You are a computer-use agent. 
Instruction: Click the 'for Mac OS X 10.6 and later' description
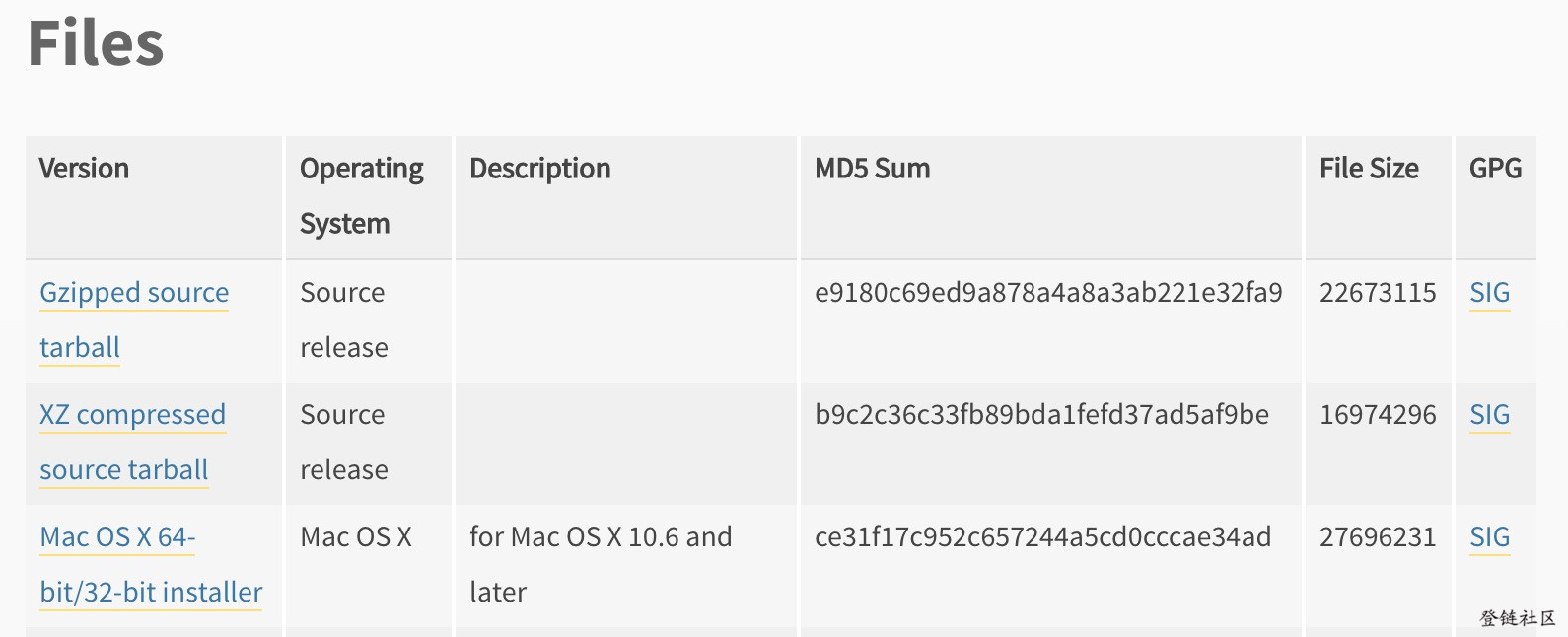[601, 564]
